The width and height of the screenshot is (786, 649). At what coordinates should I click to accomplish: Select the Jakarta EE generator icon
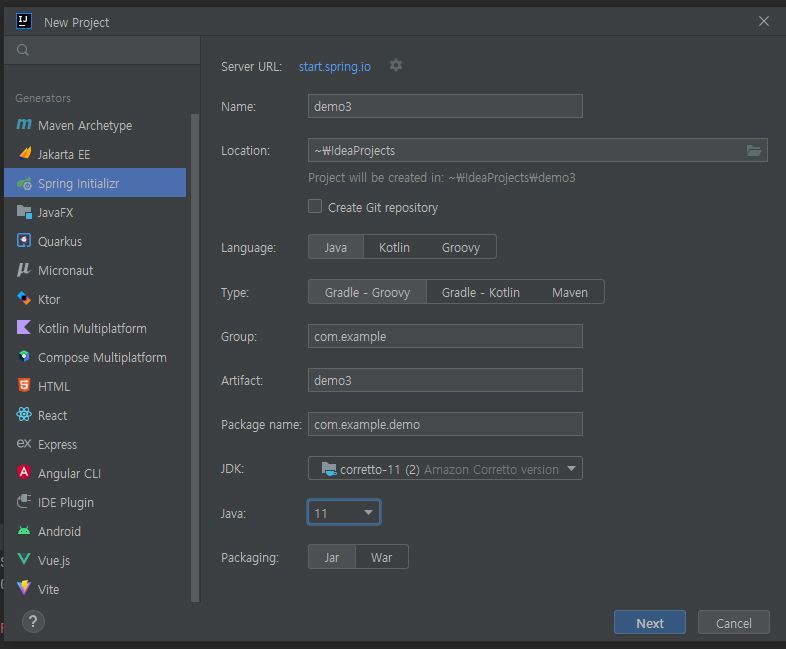pos(24,154)
